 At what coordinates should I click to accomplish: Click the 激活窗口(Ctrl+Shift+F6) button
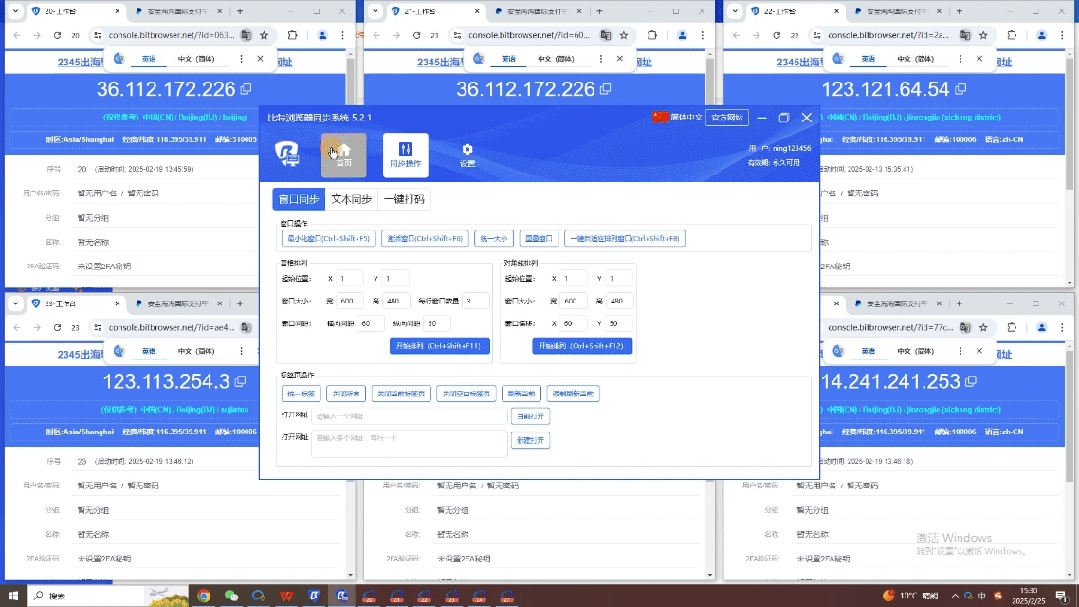click(x=425, y=239)
